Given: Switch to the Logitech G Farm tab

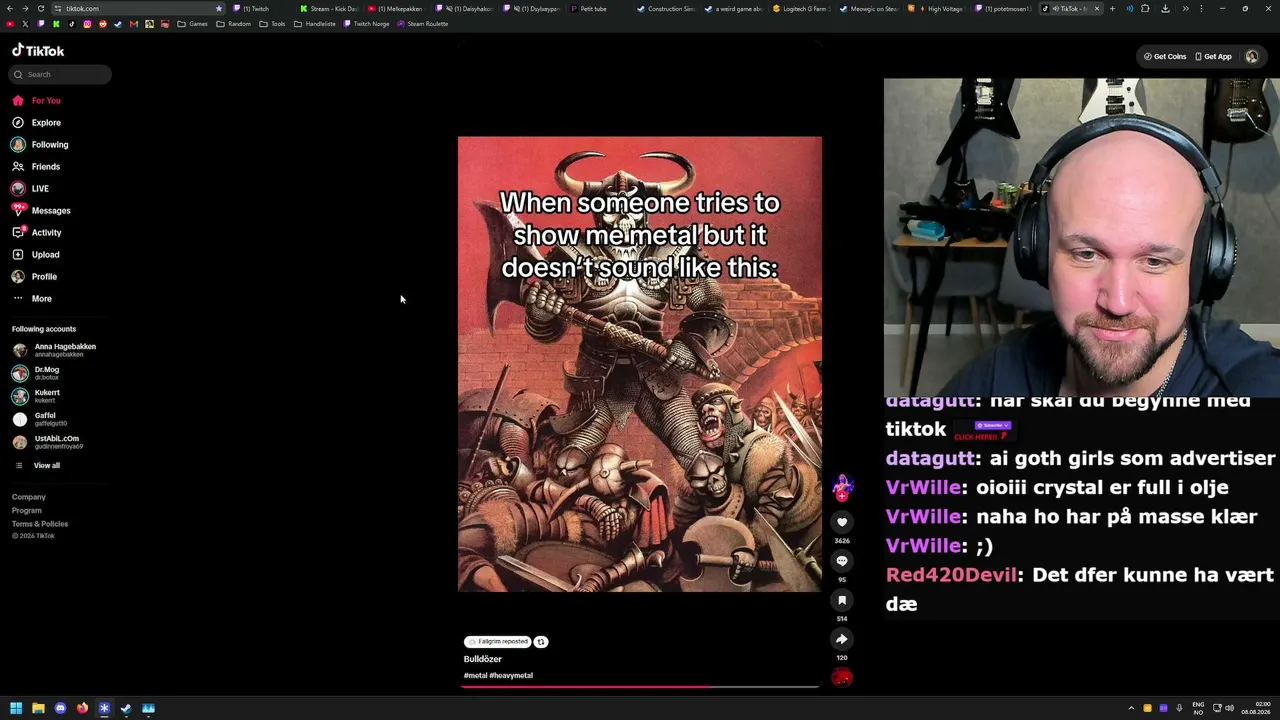Looking at the screenshot, I should coord(803,9).
